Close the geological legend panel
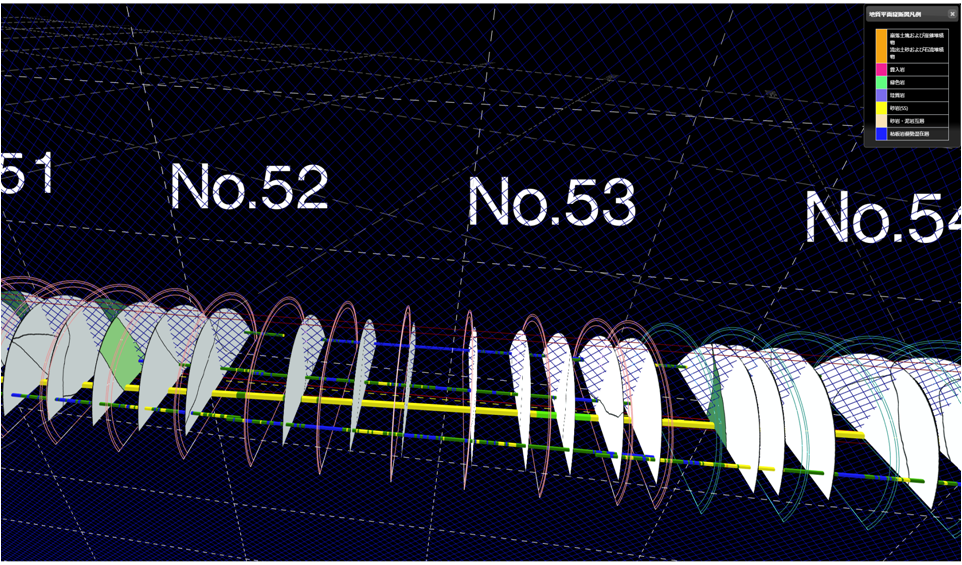 [x=952, y=14]
